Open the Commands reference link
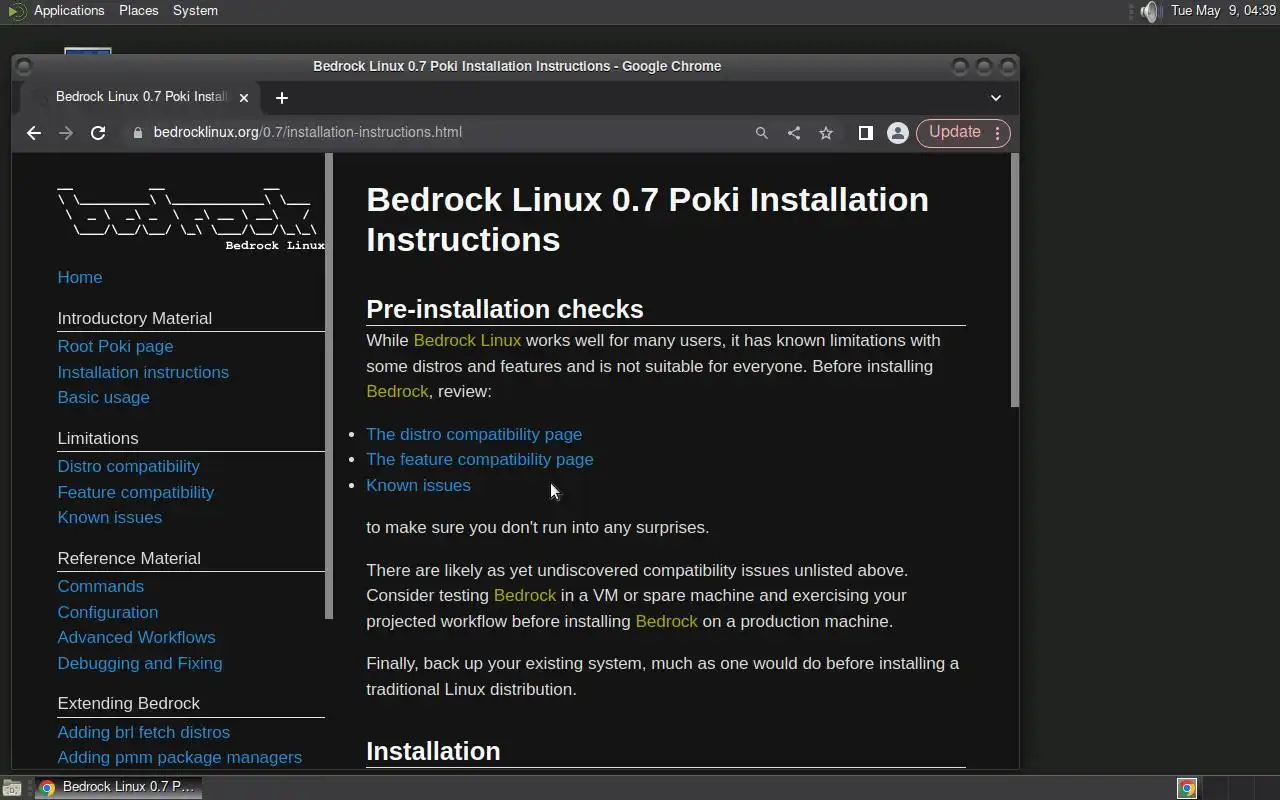Screen dimensions: 1280x800 (100, 587)
